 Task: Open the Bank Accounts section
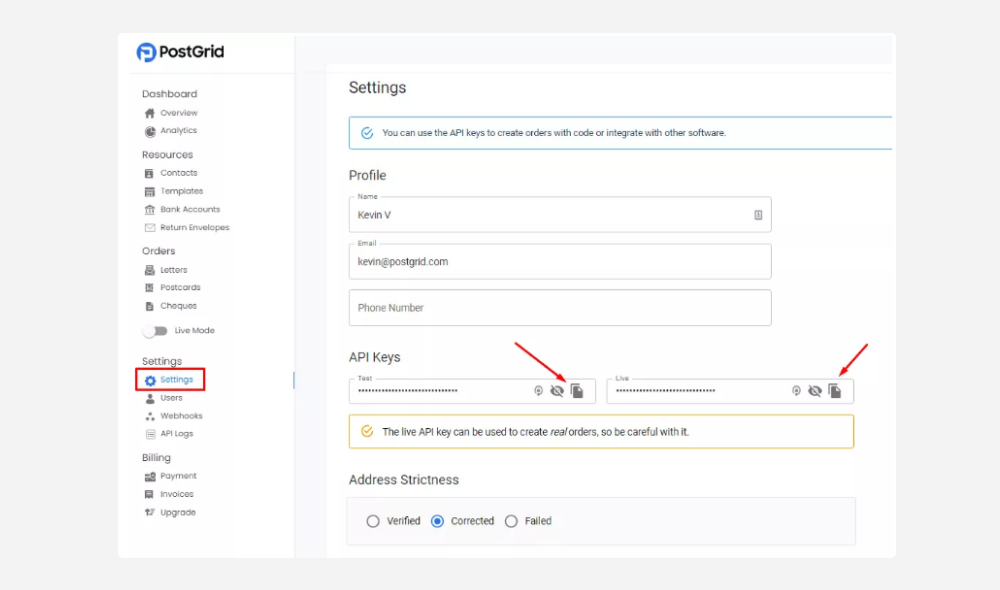tap(189, 210)
